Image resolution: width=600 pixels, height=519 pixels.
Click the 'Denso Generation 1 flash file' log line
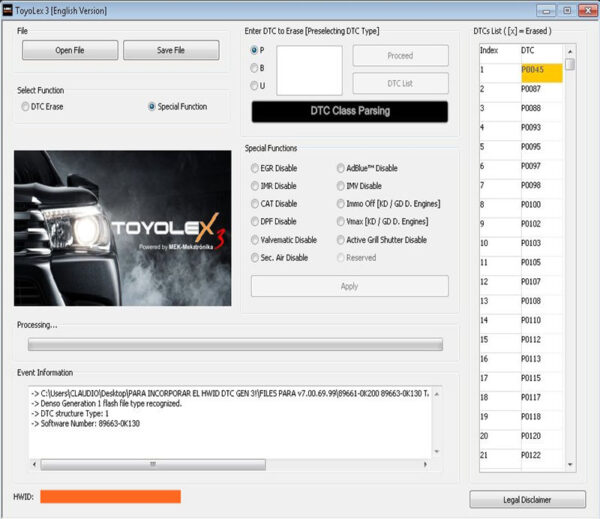107,403
